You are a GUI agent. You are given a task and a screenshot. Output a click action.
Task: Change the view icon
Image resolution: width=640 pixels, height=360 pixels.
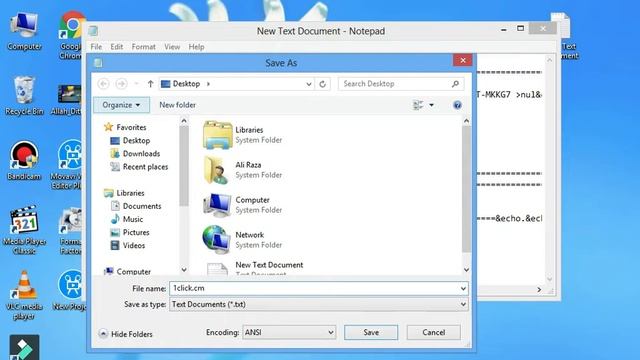click(418, 105)
